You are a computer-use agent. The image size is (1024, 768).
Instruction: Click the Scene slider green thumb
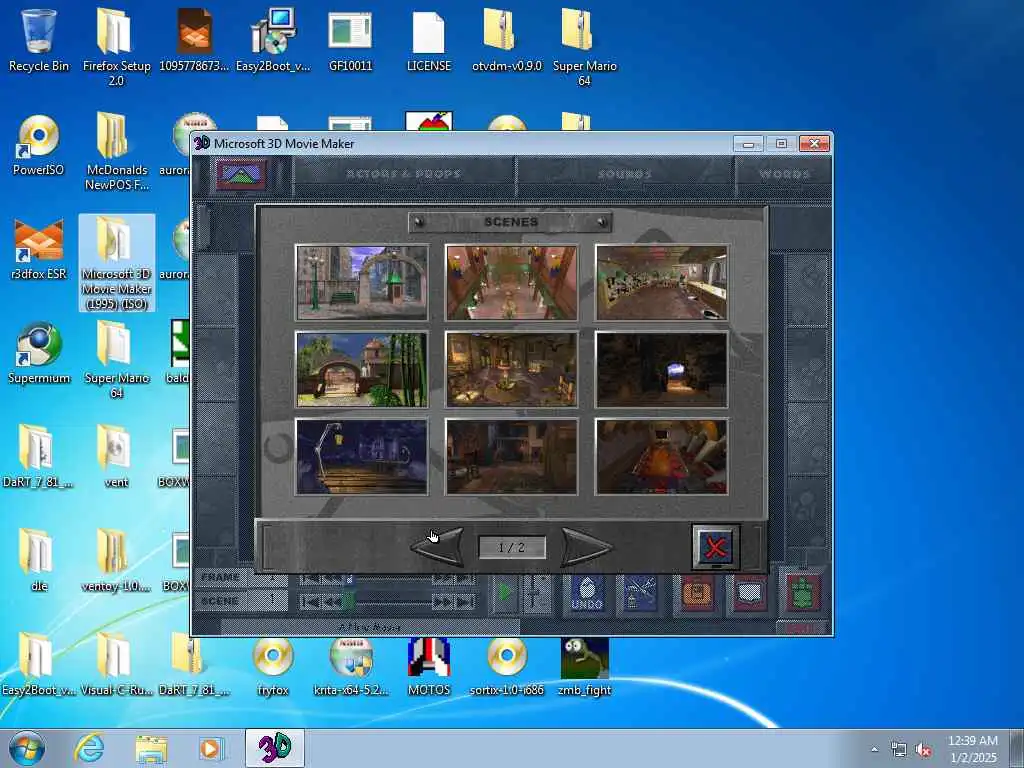click(x=349, y=601)
